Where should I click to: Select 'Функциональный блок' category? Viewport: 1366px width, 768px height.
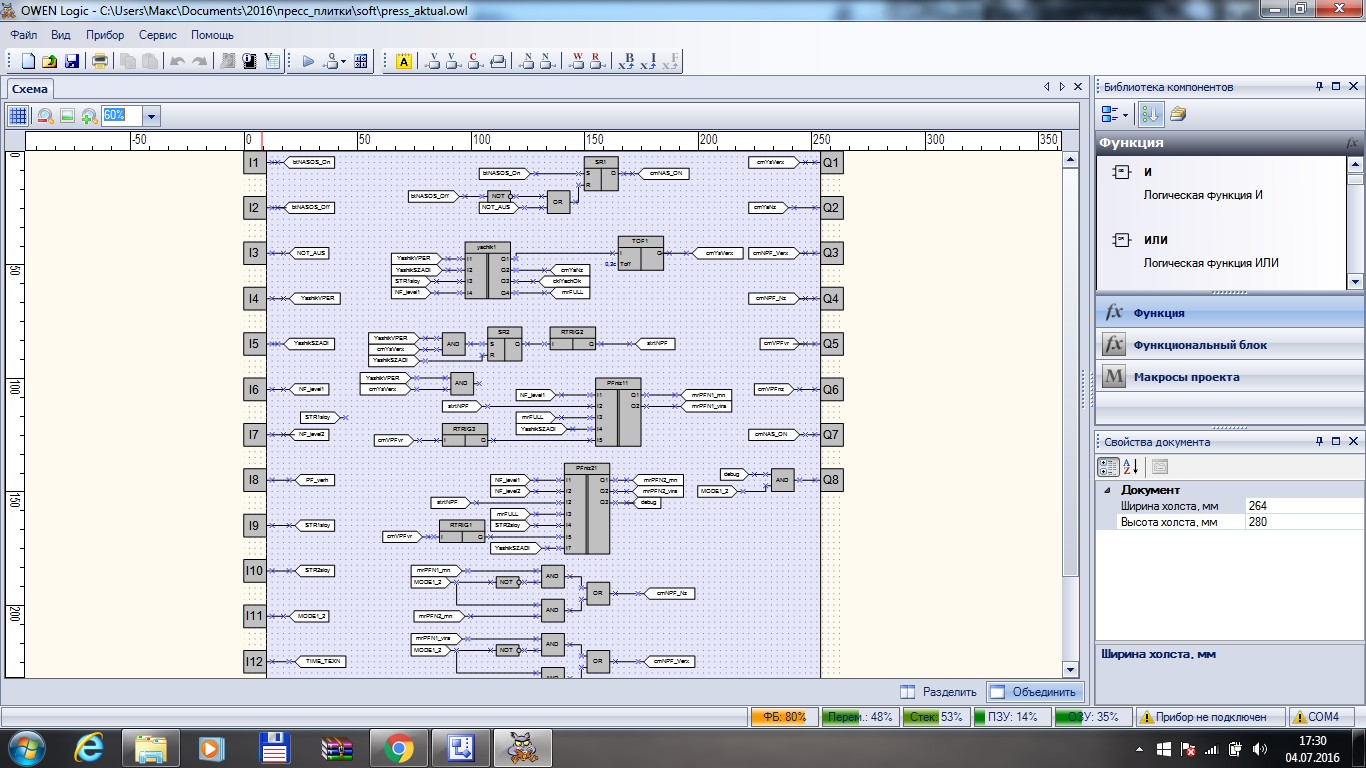coord(1200,345)
